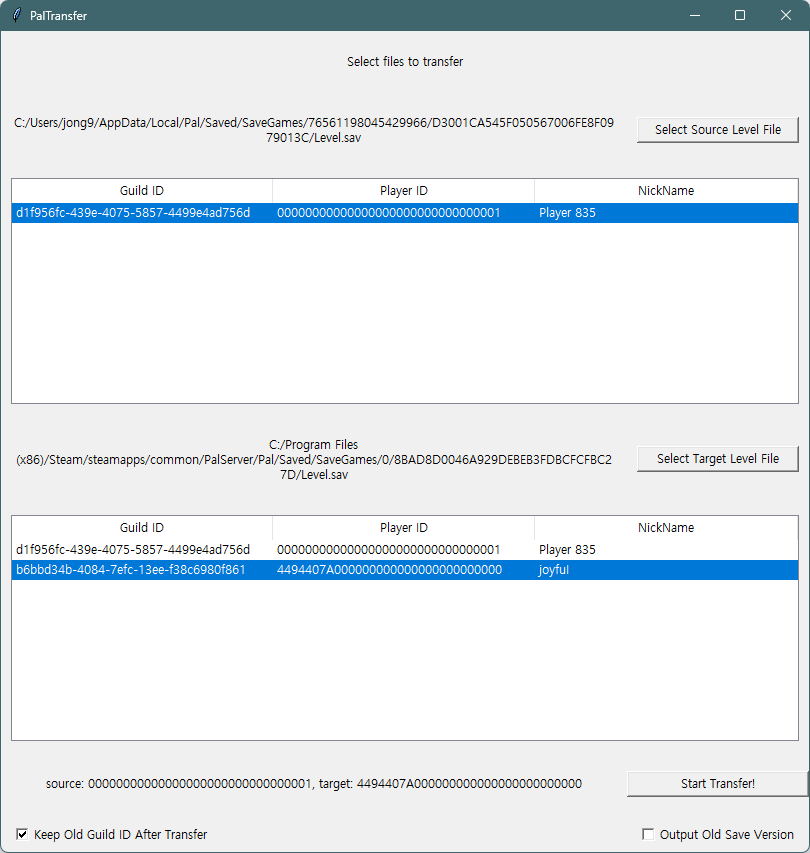810x853 pixels.
Task: Select the joyful player row in target table
Action: pos(405,570)
